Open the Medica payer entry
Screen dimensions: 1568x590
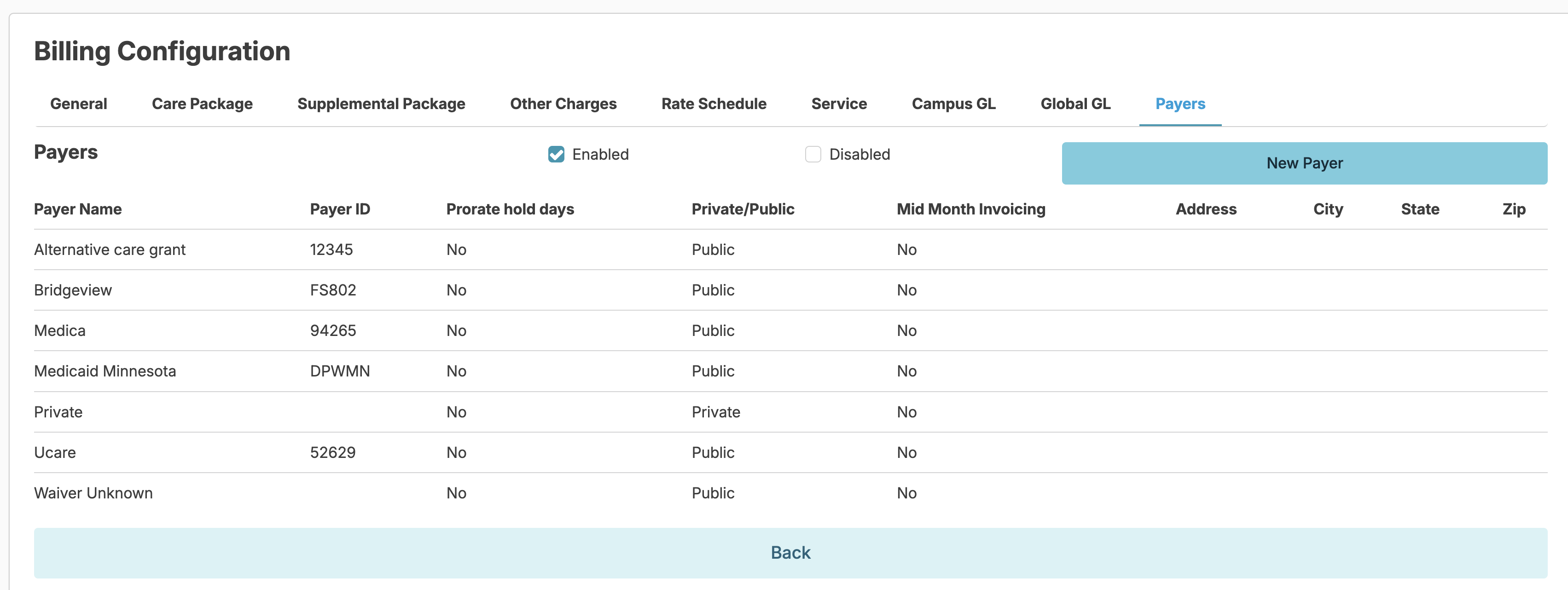tap(60, 331)
